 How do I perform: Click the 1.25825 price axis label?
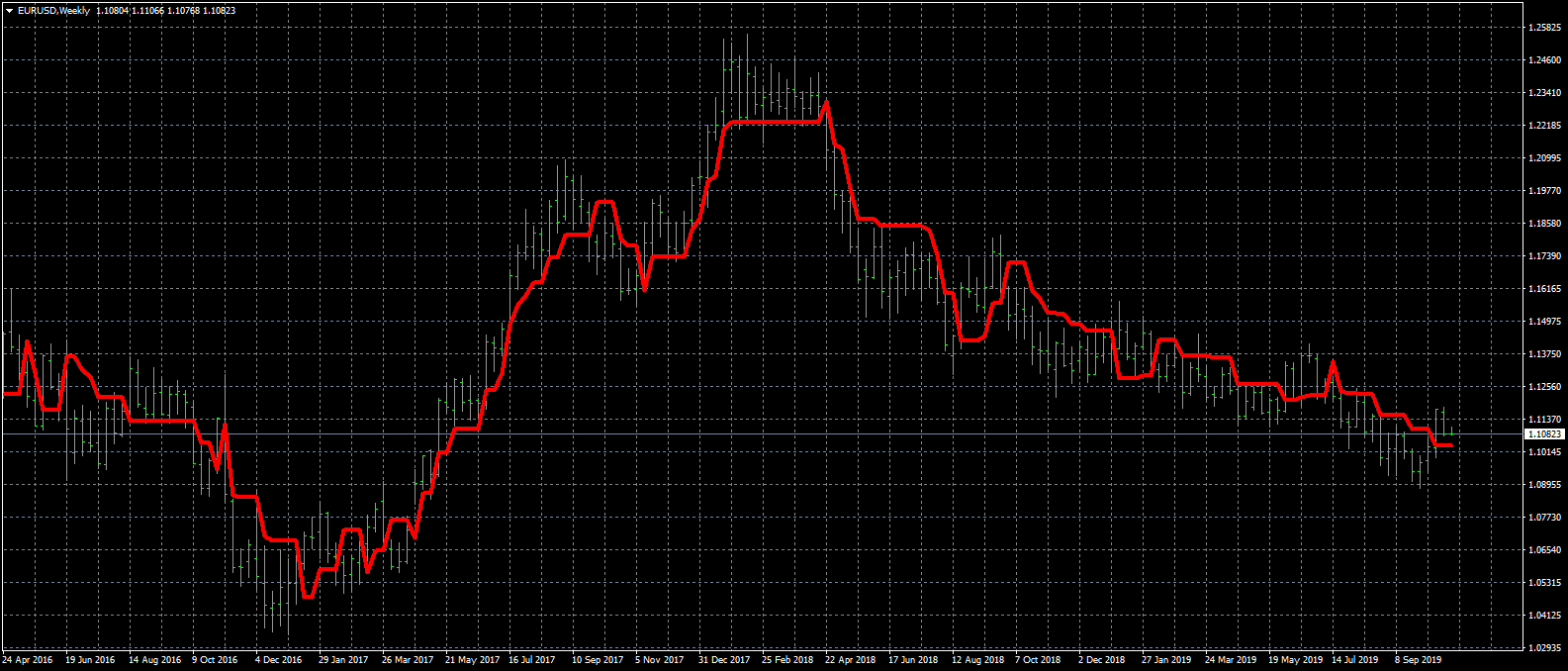coord(1544,28)
